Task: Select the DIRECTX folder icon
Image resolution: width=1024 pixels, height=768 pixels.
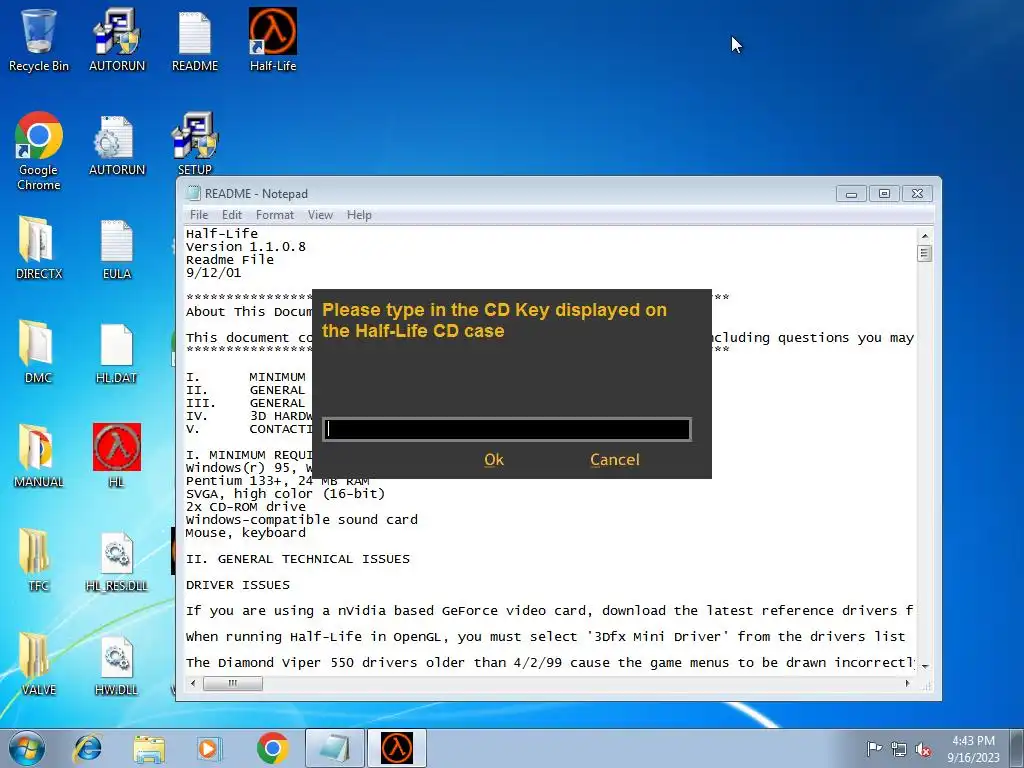Action: 39,248
